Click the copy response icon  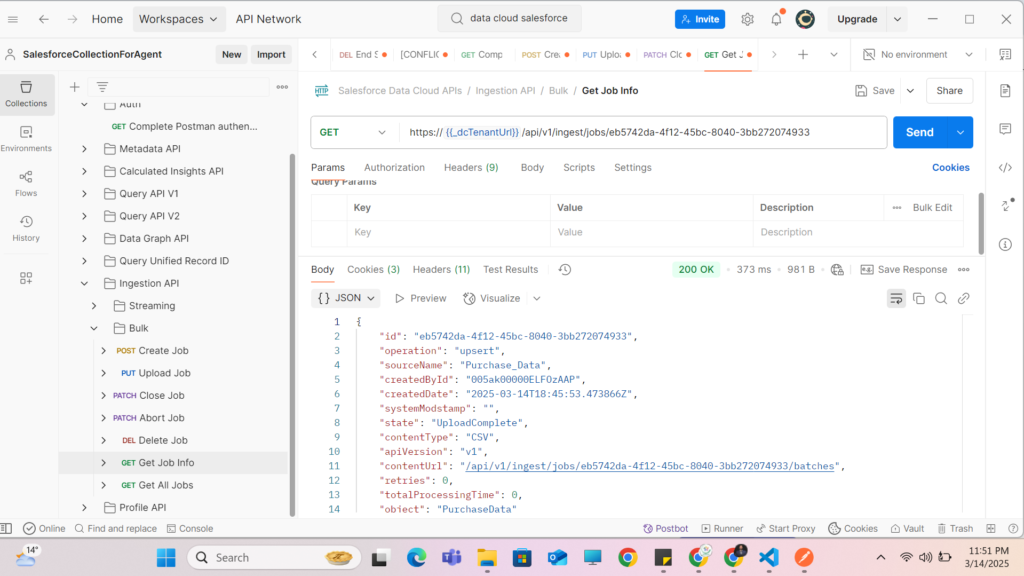tap(919, 298)
